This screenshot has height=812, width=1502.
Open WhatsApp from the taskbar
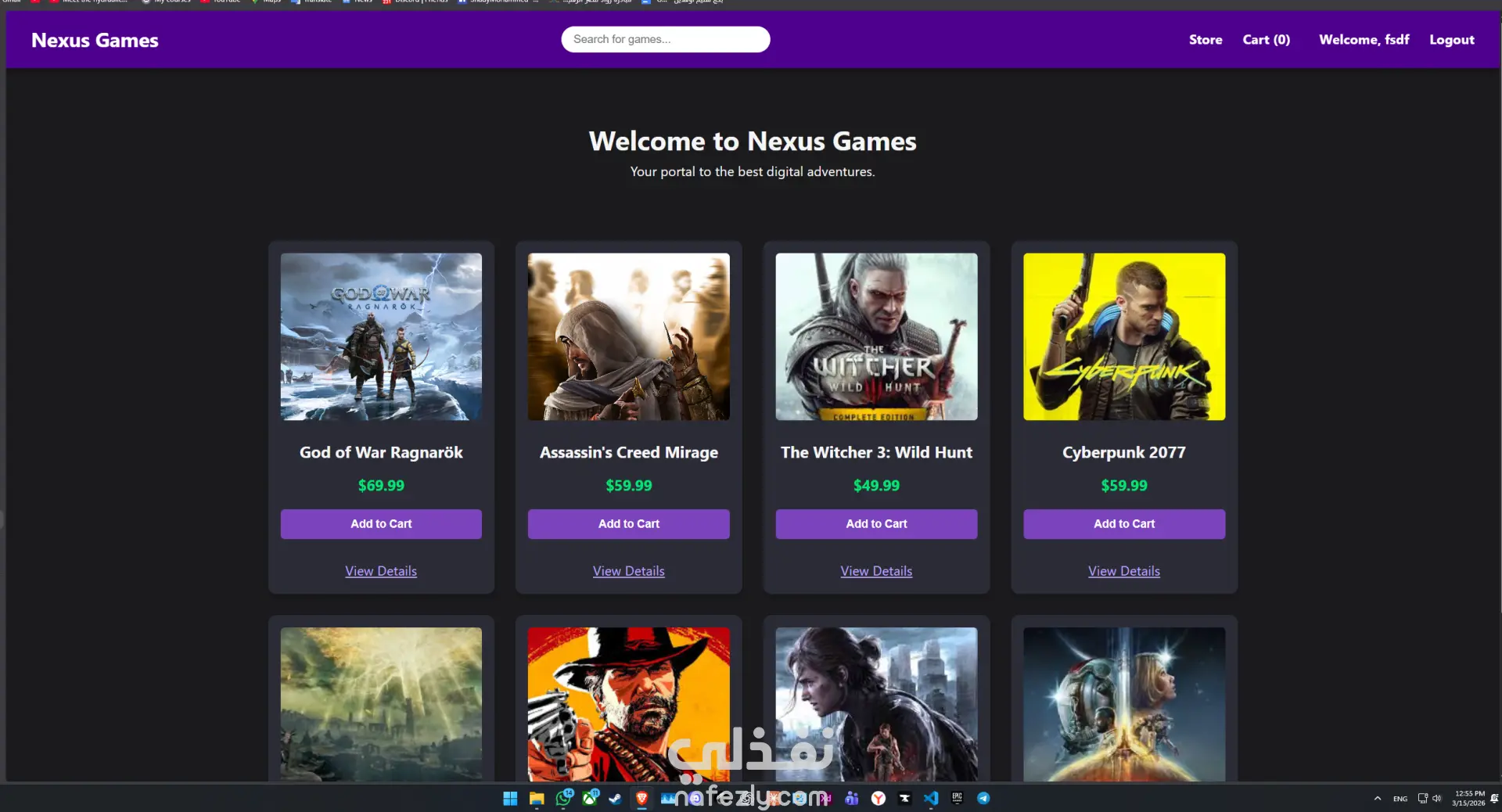[x=563, y=798]
